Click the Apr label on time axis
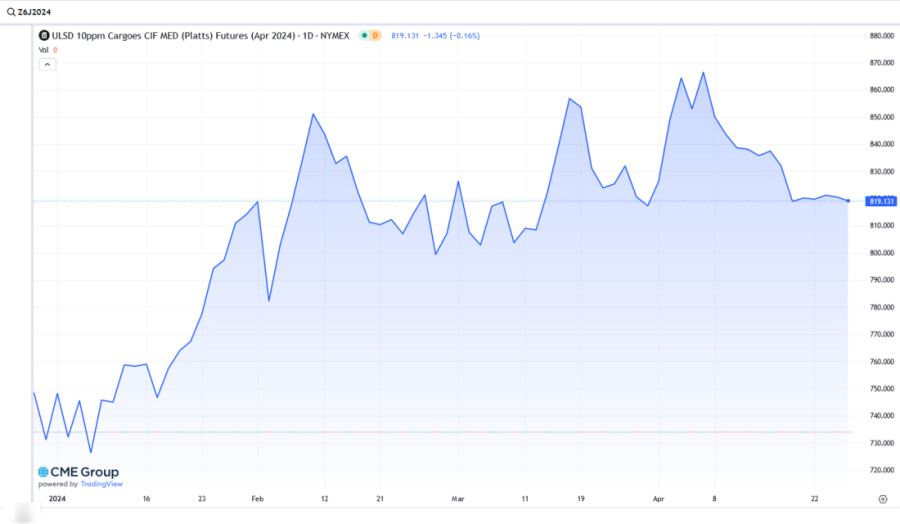Screen dimensions: 900x524 click(x=658, y=497)
